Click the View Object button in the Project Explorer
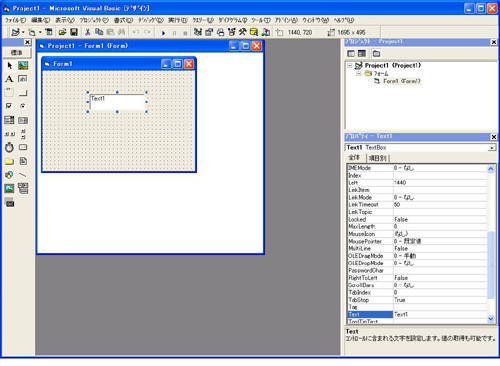The height and width of the screenshot is (366, 500). tap(362, 53)
